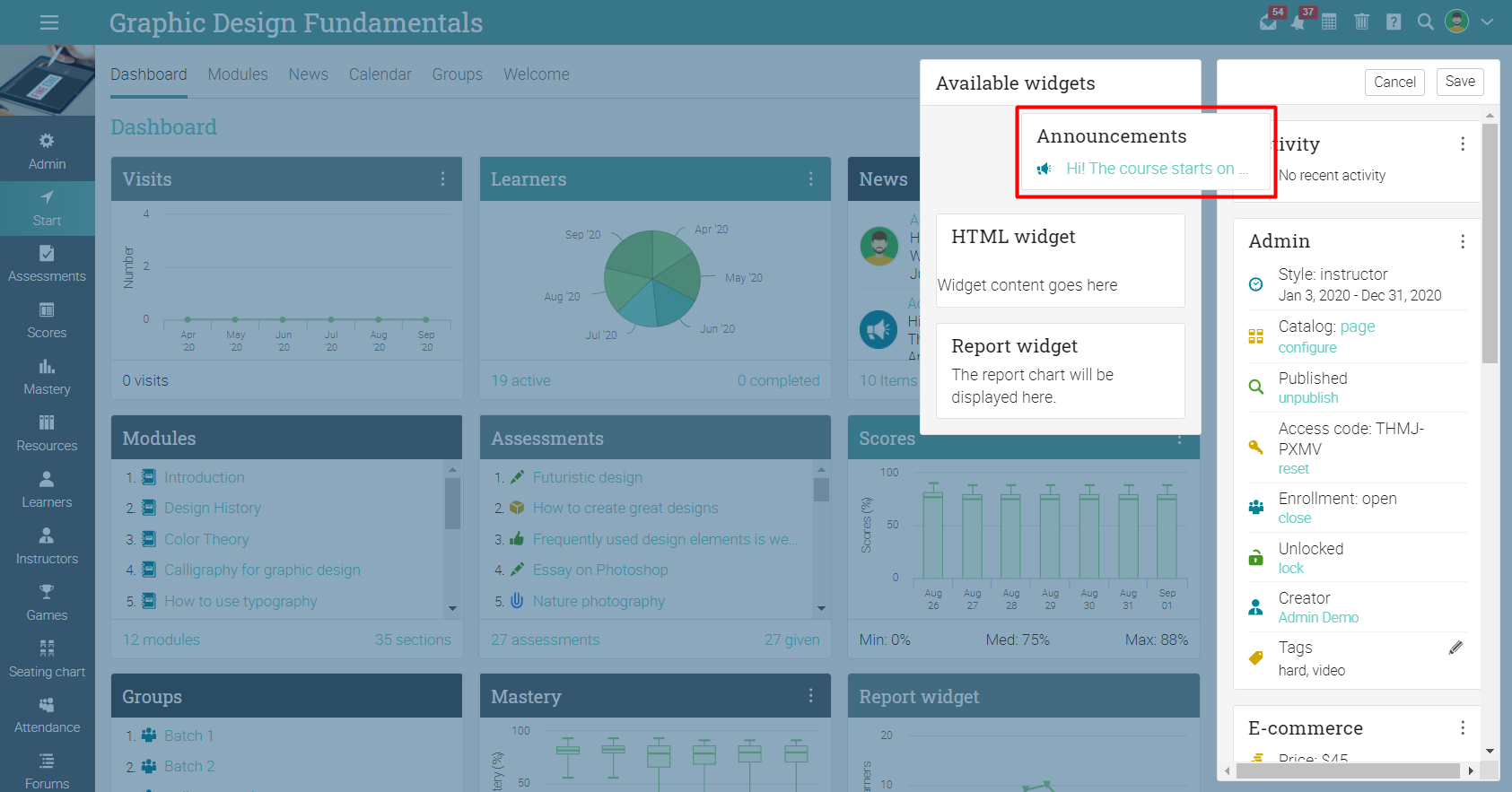Screen dimensions: 1512x792
Task: Switch to the Calendar tab
Action: [x=380, y=74]
